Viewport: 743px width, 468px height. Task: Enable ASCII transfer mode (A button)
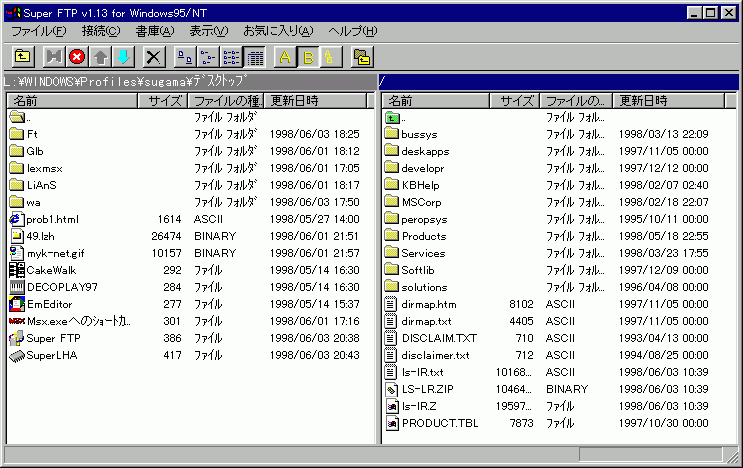[x=285, y=57]
